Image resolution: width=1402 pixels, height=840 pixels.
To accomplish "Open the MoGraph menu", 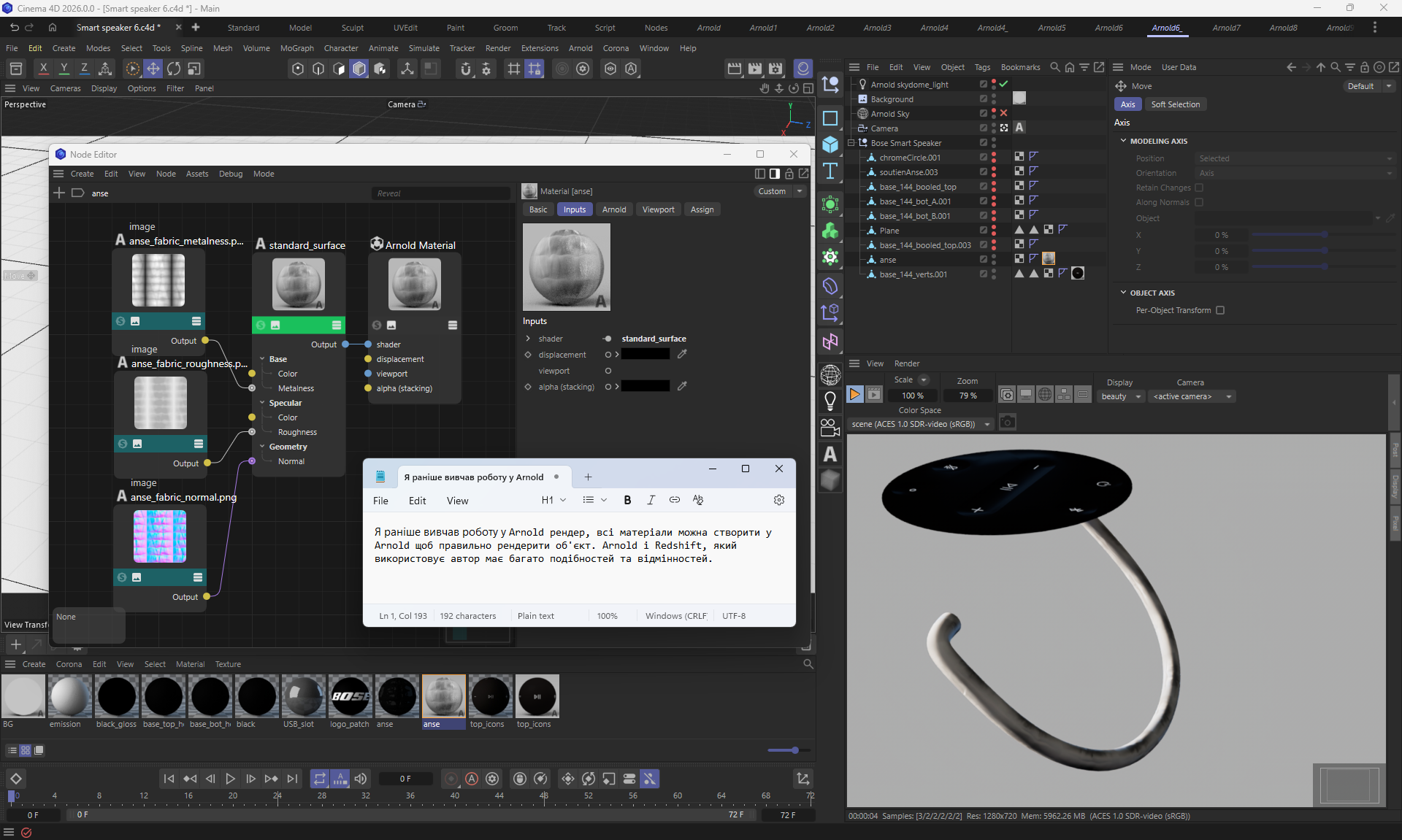I will pyautogui.click(x=296, y=48).
